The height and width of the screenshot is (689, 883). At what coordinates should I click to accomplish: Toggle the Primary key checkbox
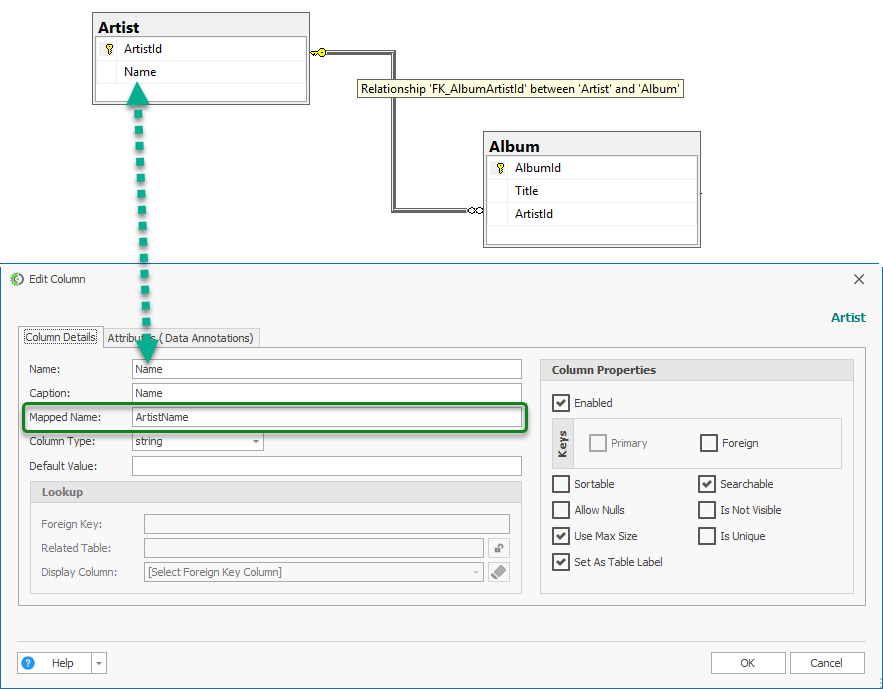[597, 443]
